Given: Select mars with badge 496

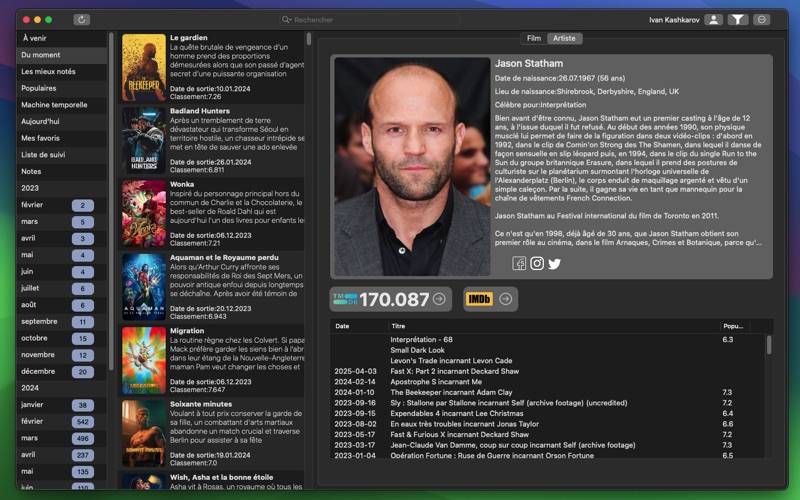Looking at the screenshot, I should 62,438.
